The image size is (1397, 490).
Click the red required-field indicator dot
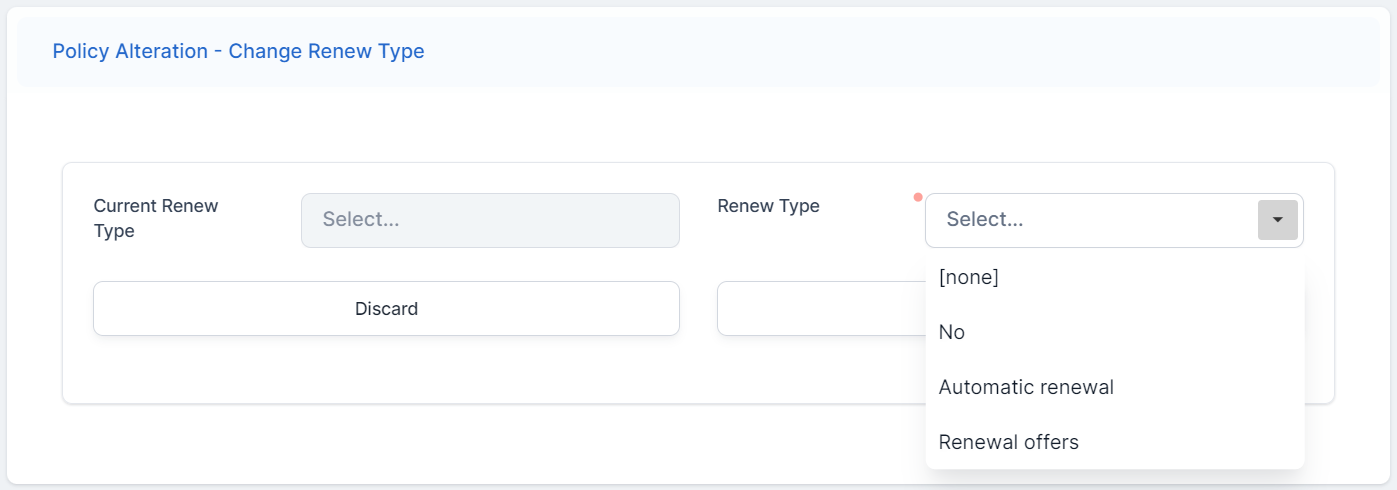point(918,197)
